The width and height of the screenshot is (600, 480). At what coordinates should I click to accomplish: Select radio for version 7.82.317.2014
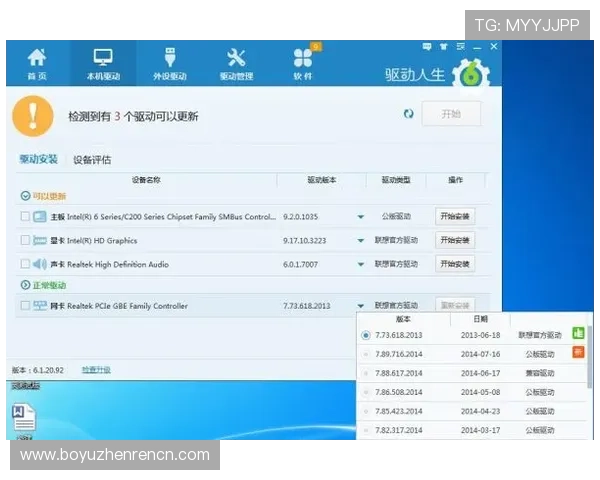click(366, 431)
